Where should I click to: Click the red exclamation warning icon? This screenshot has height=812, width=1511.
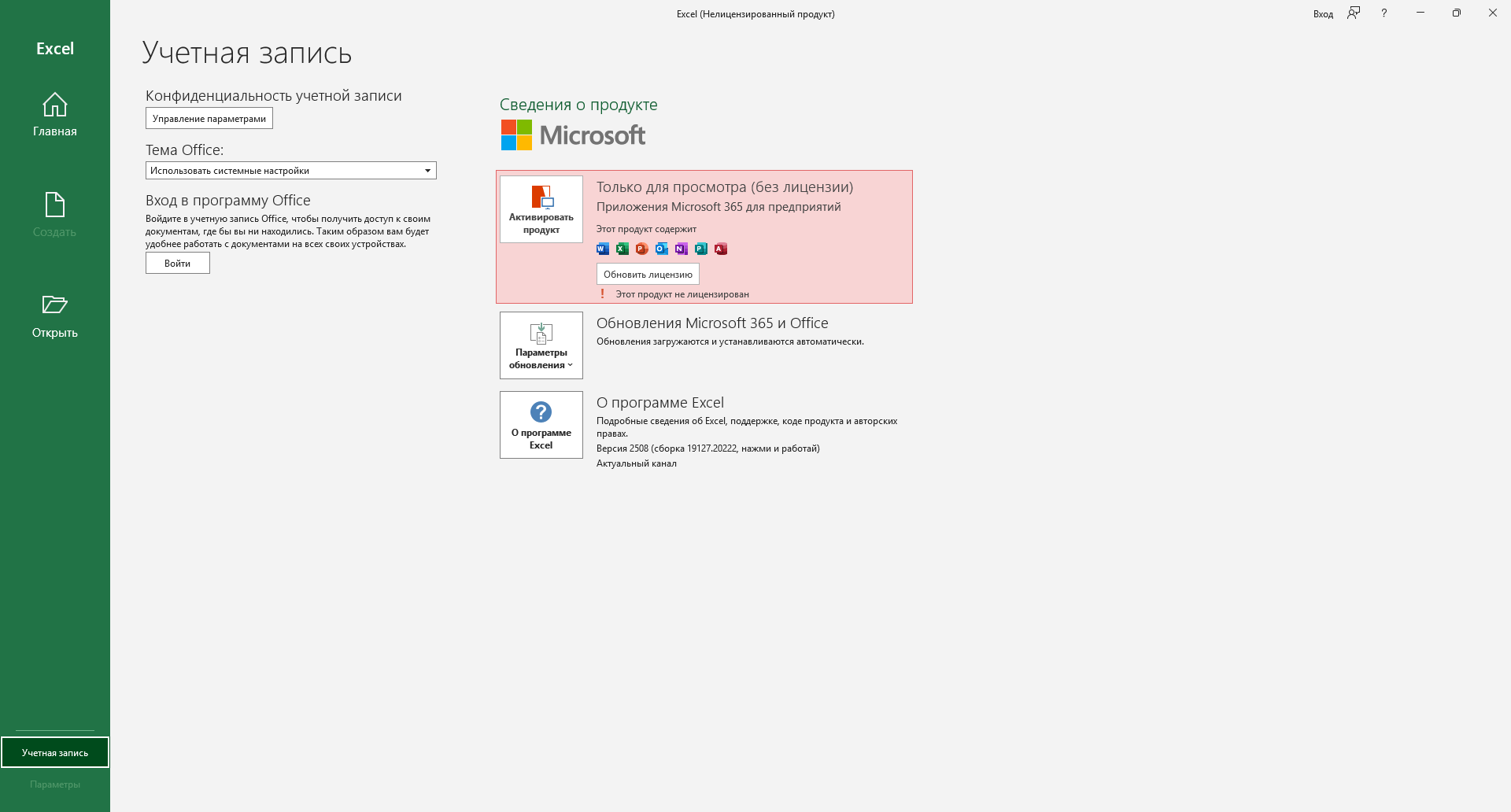pyautogui.click(x=603, y=293)
